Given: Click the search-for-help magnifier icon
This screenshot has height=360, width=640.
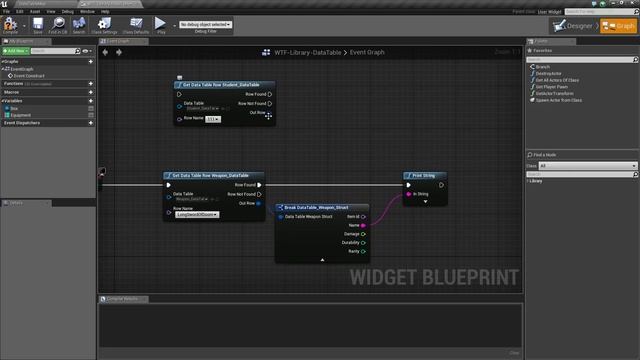Looking at the screenshot, I should 636,12.
